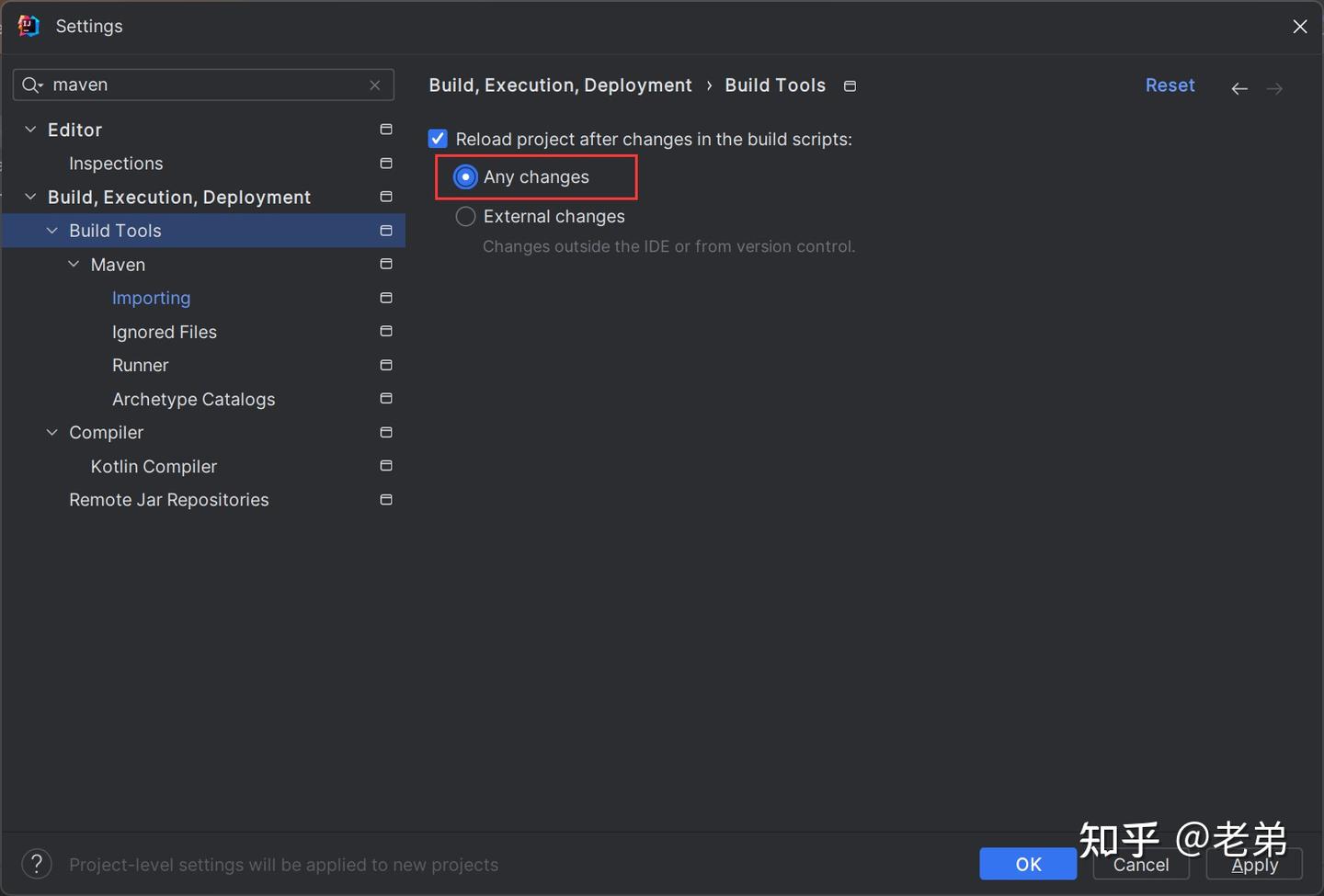The height and width of the screenshot is (896, 1324).
Task: Click the project-level icon next to Build Tools breadcrumb
Action: (x=850, y=86)
